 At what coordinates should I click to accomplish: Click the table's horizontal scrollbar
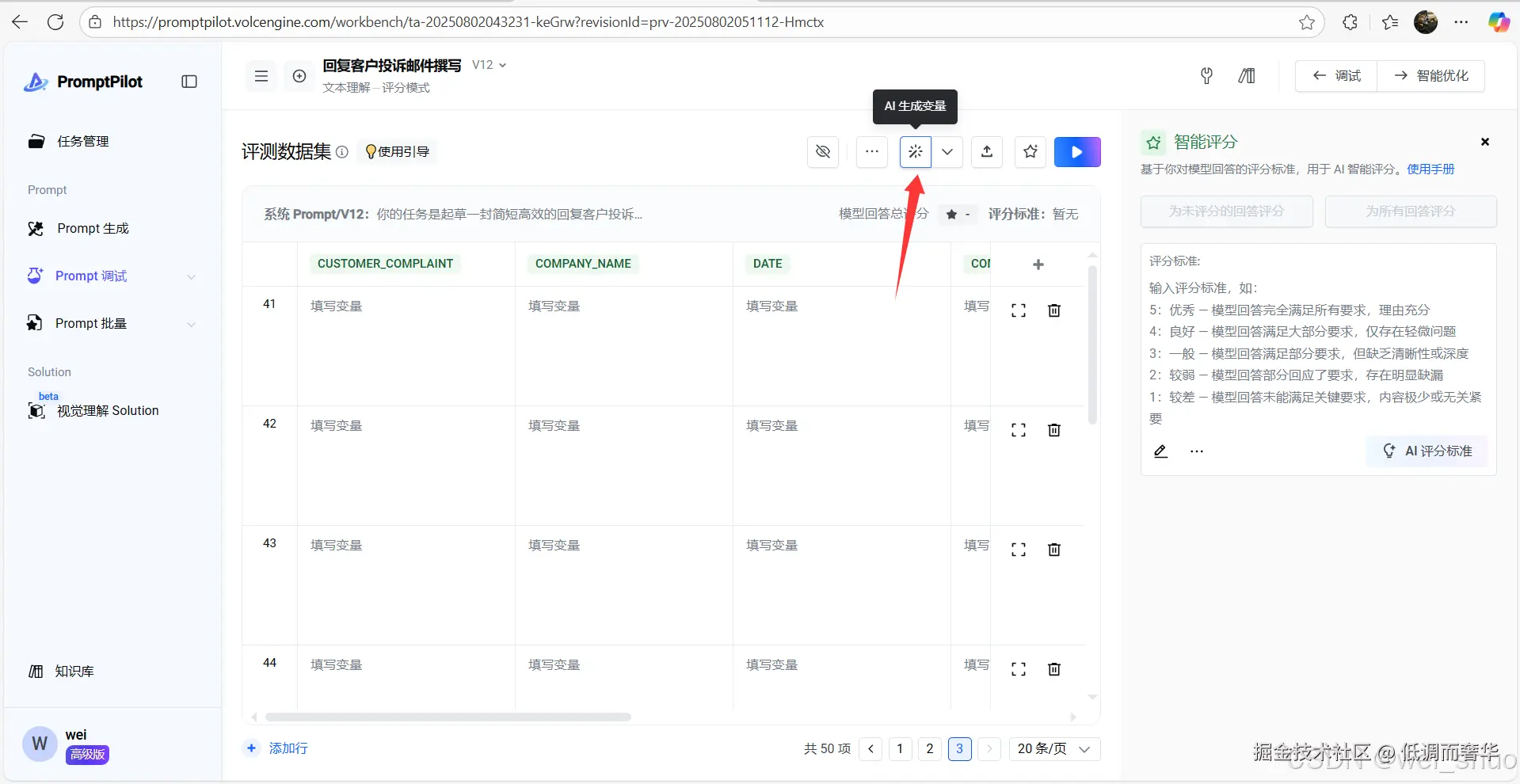coord(448,717)
